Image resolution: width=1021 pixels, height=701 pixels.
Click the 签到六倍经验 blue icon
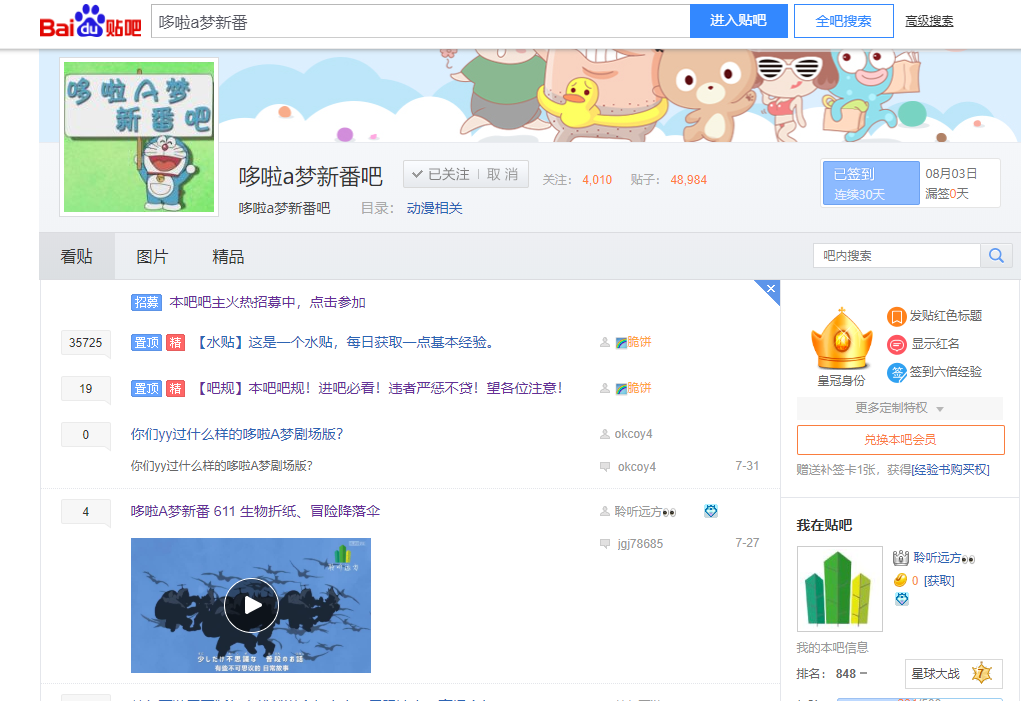click(x=897, y=373)
